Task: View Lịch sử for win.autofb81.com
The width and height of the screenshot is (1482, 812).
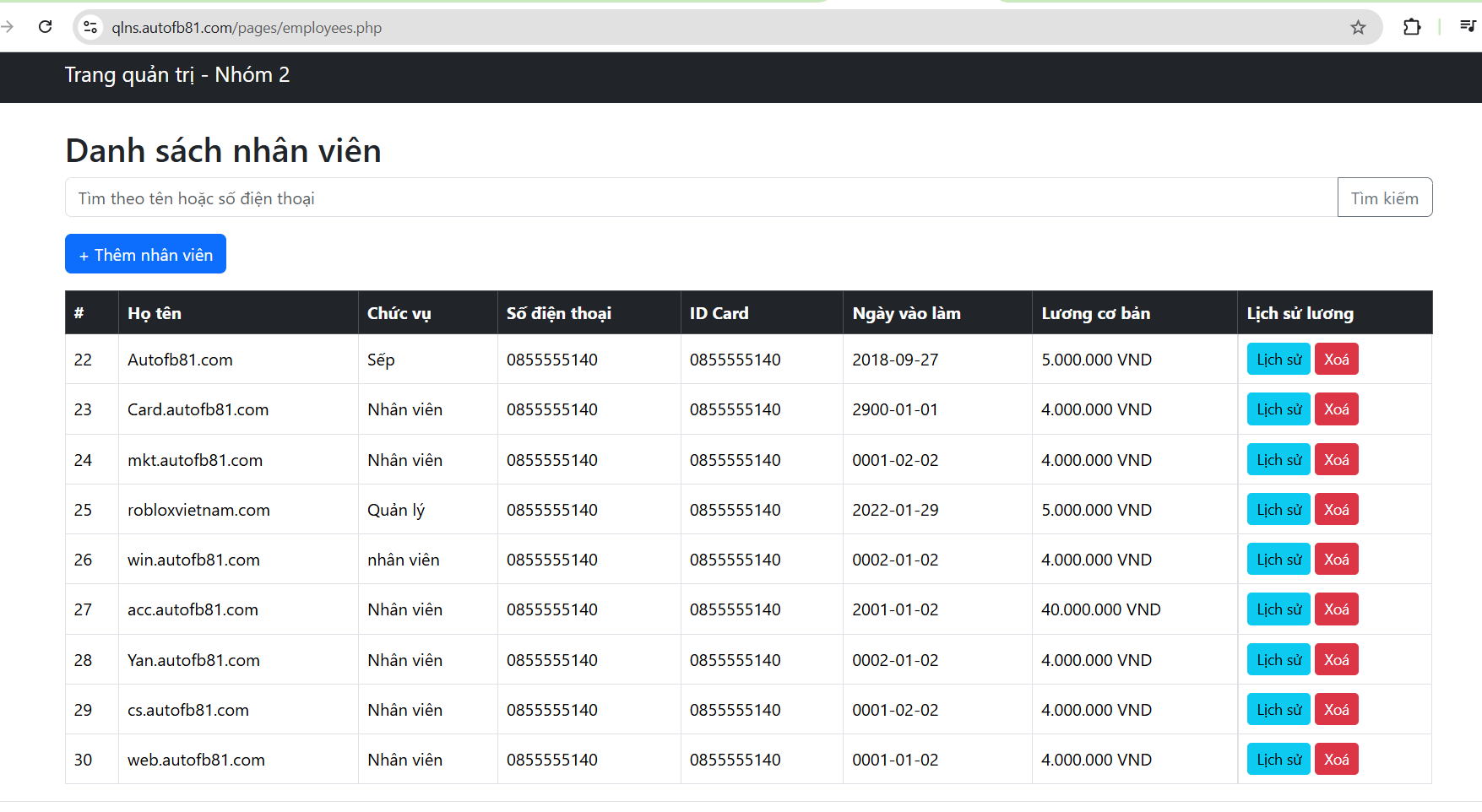Action: click(x=1278, y=560)
